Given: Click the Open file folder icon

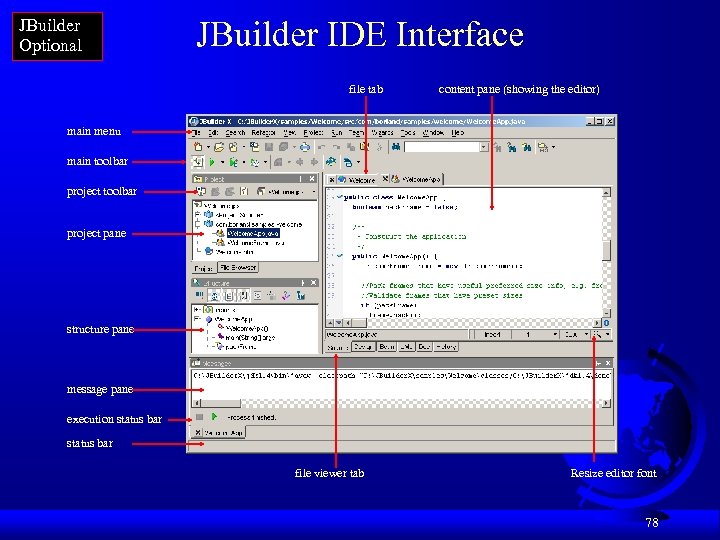Looking at the screenshot, I should (219, 147).
